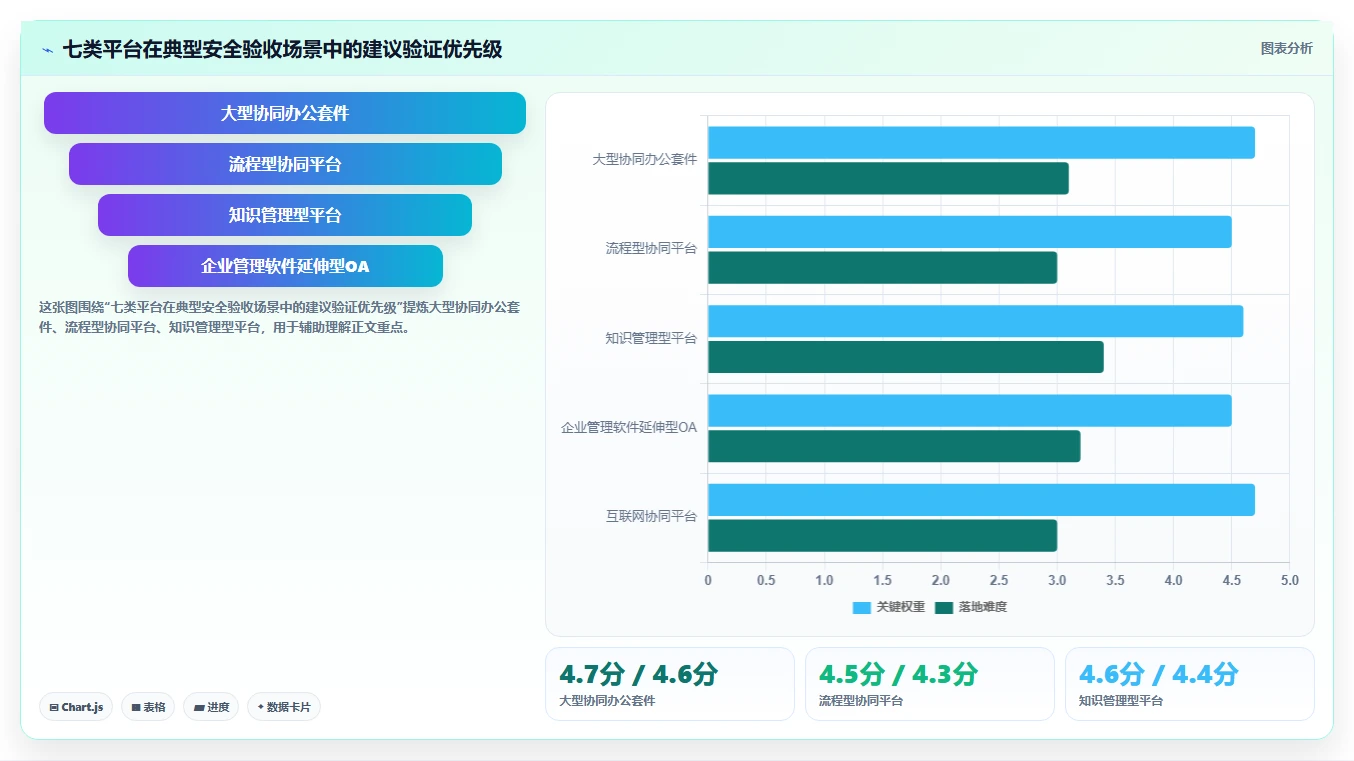
Task: Click the 关键权重 bar for 大型协同办公套件
Action: click(x=981, y=142)
